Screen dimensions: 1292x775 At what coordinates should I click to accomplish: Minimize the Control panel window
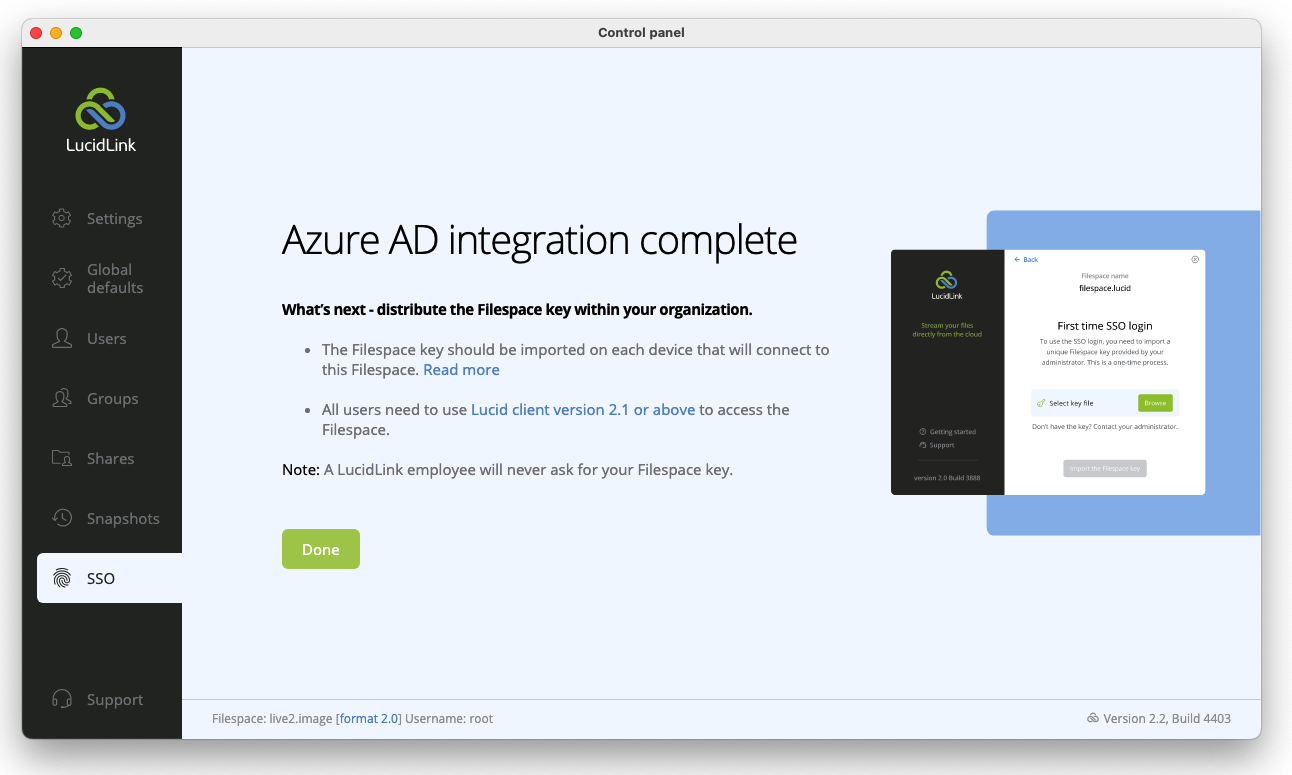[56, 33]
